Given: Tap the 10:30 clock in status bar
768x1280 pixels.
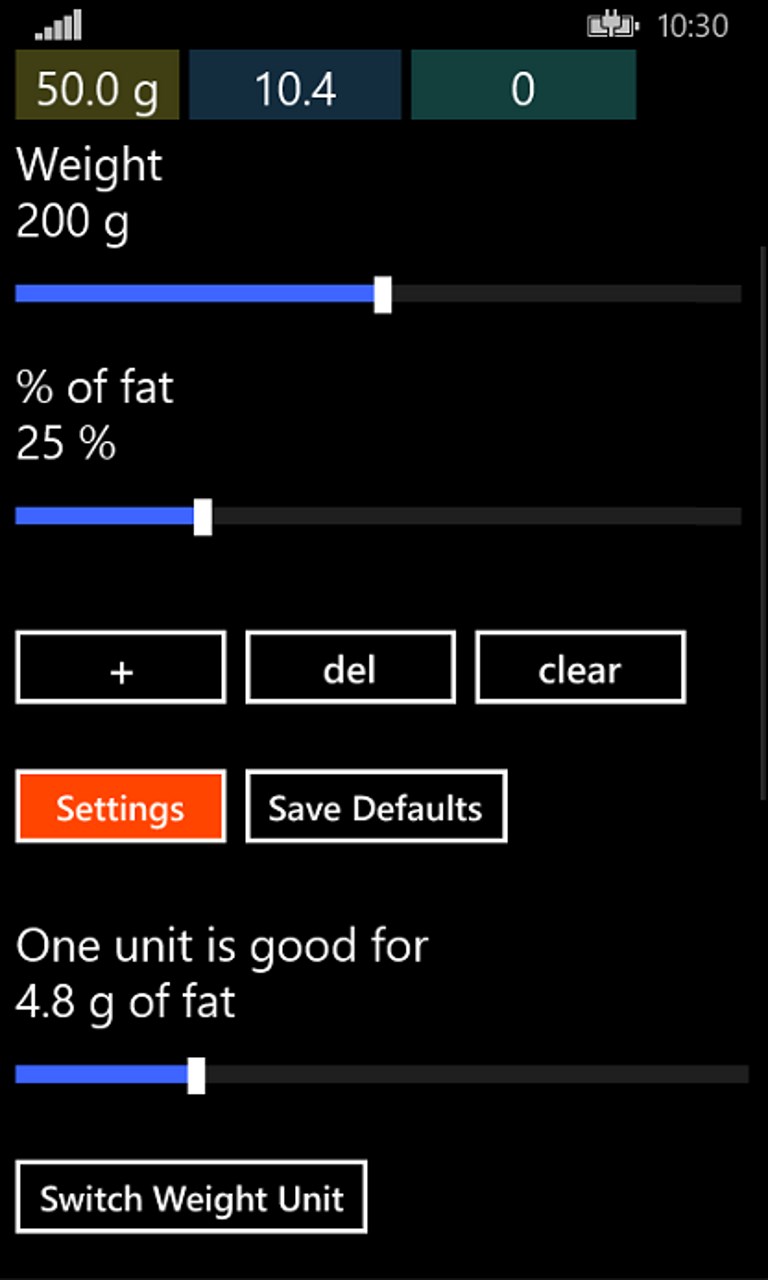Looking at the screenshot, I should click(x=692, y=26).
